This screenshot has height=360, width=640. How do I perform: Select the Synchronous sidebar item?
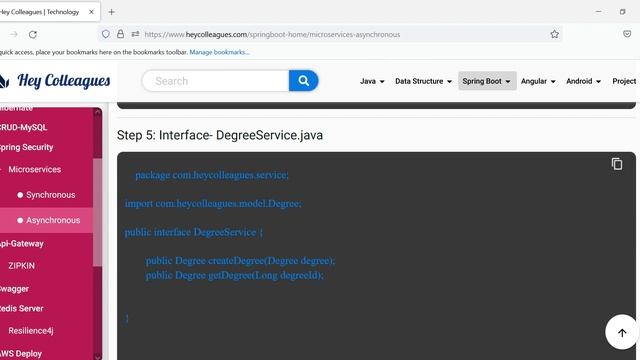[50, 195]
